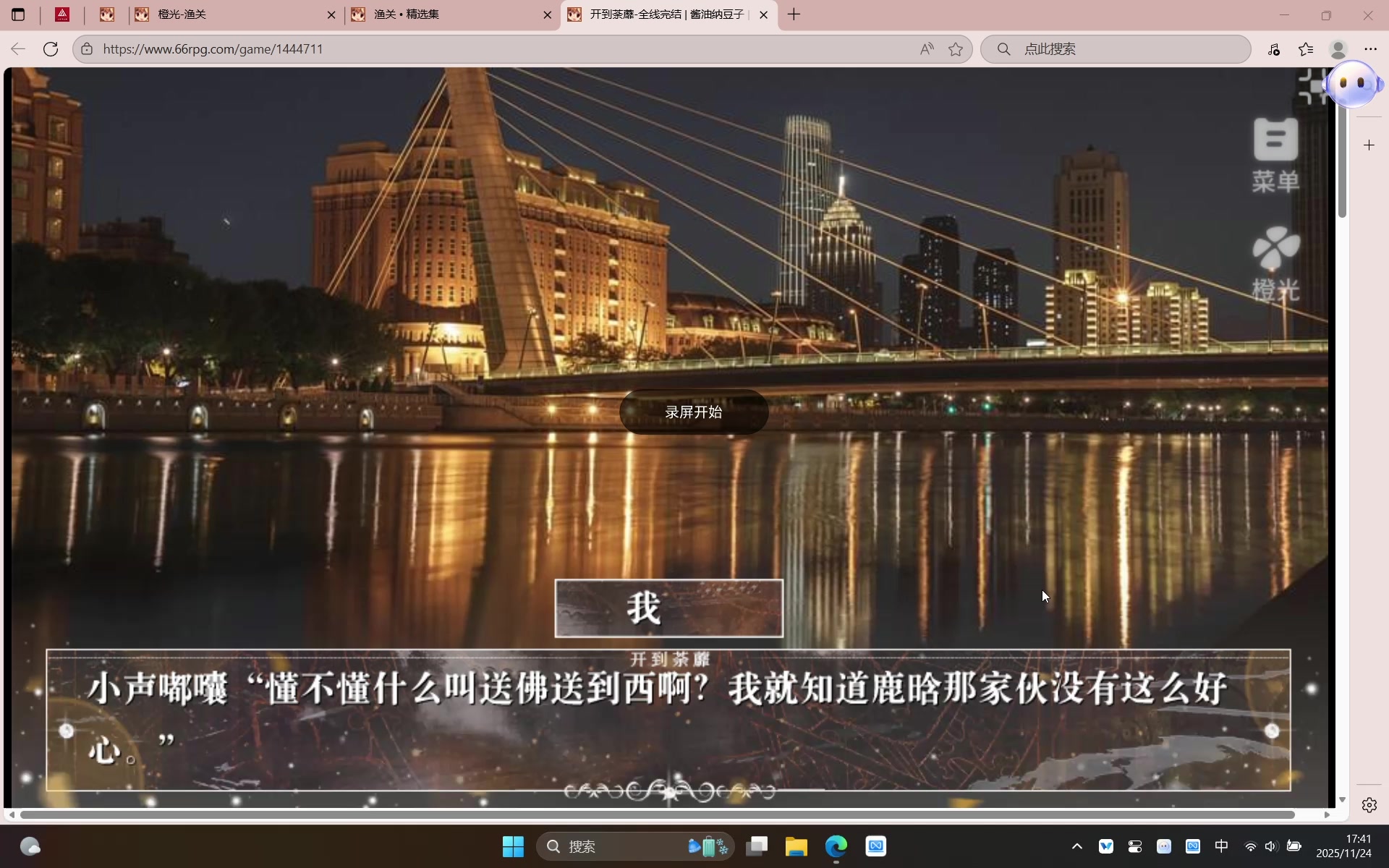1389x868 pixels.
Task: Click the floating mascot assistant icon
Action: click(x=1353, y=85)
